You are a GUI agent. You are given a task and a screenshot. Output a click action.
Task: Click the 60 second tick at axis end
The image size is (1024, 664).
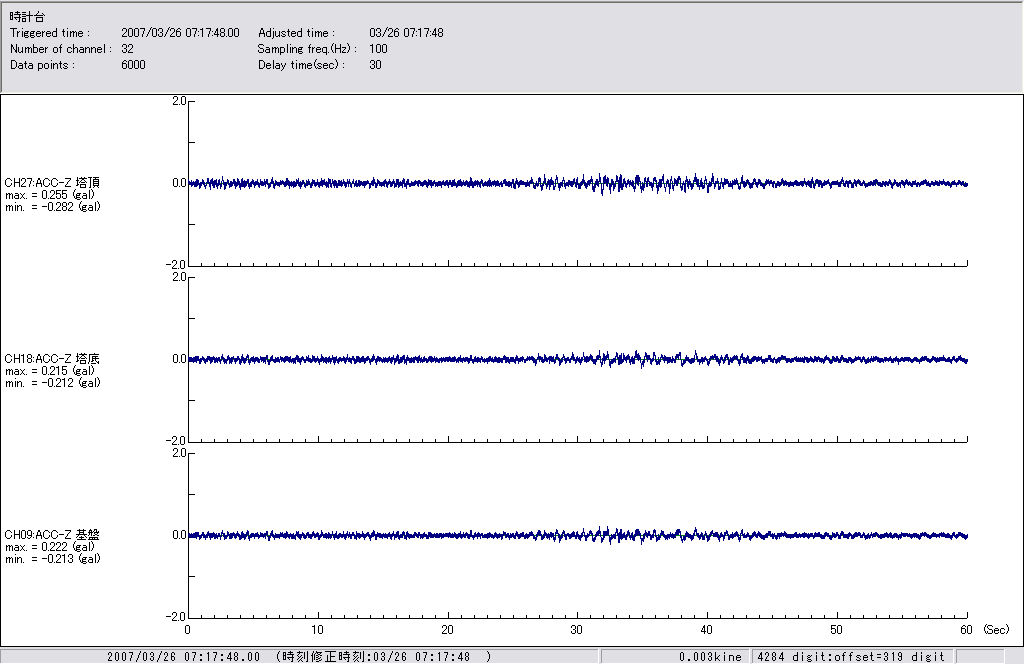[967, 630]
